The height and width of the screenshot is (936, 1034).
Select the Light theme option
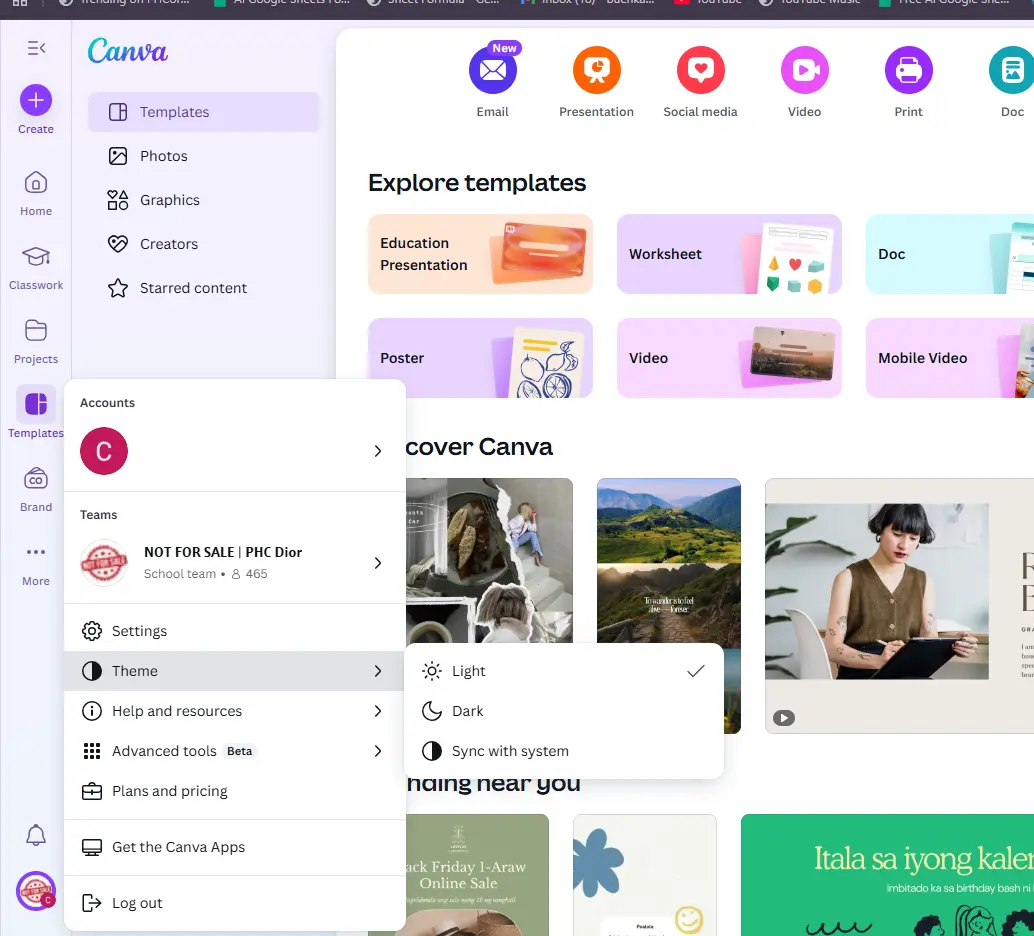(x=564, y=671)
